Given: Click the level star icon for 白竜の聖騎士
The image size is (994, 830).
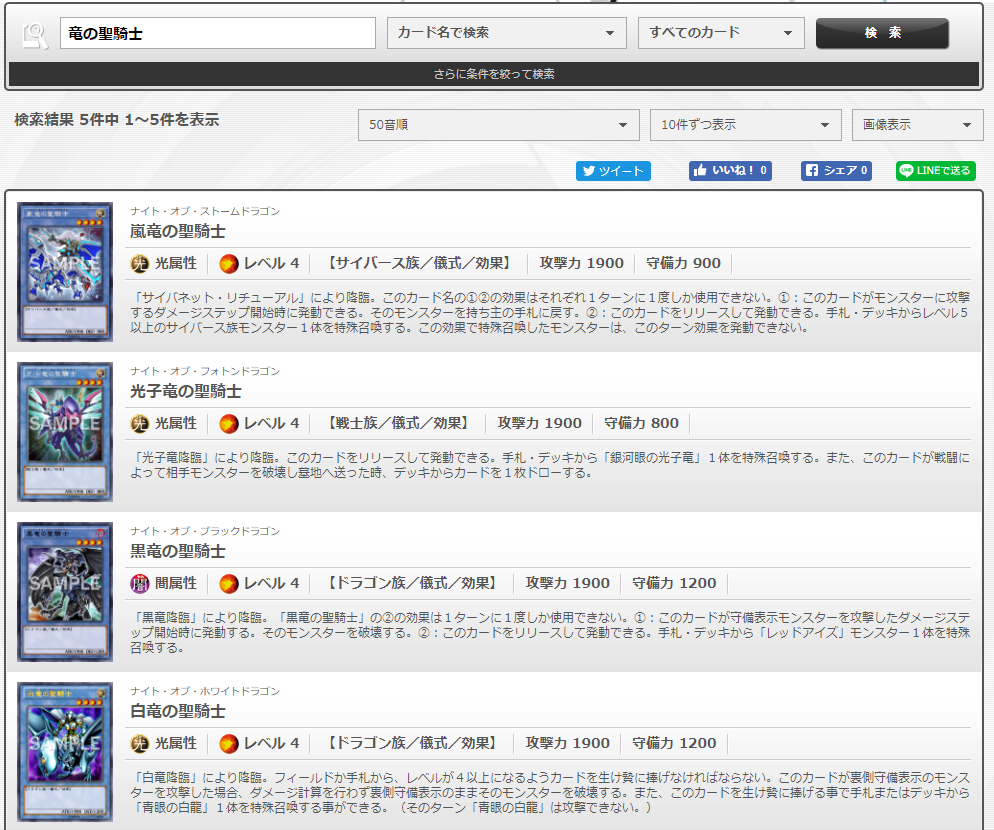Looking at the screenshot, I should 229,744.
